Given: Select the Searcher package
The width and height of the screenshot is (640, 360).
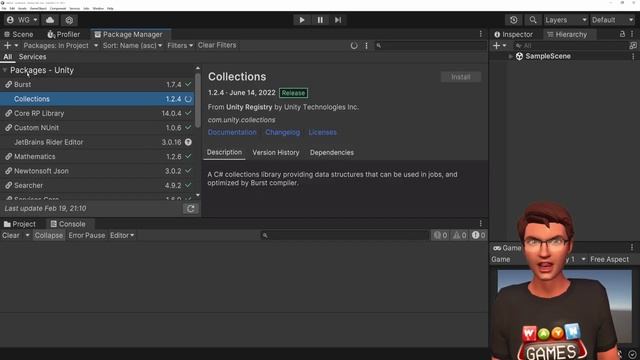Looking at the screenshot, I should click(x=97, y=185).
